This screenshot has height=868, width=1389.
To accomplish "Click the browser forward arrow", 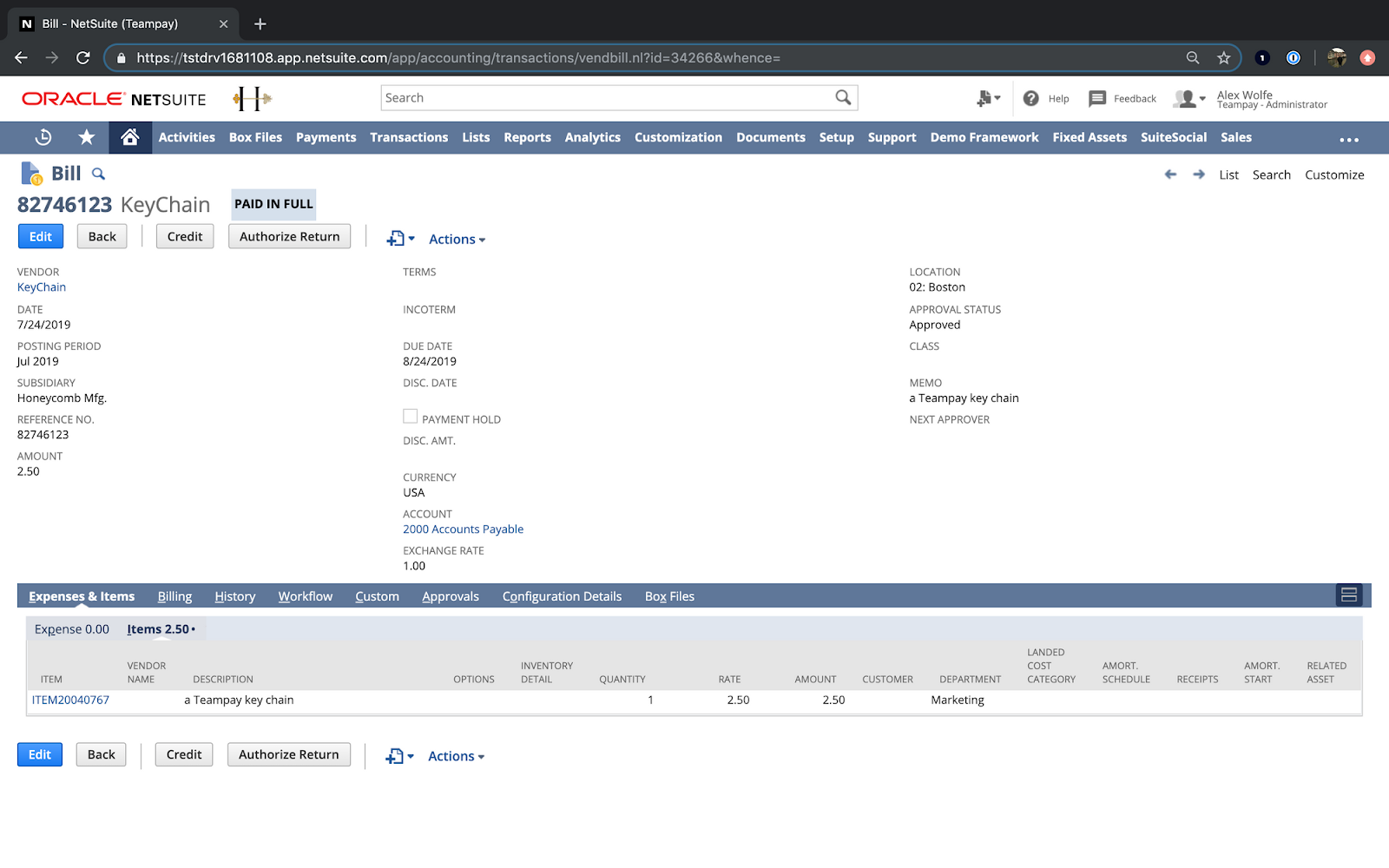I will (x=52, y=57).
